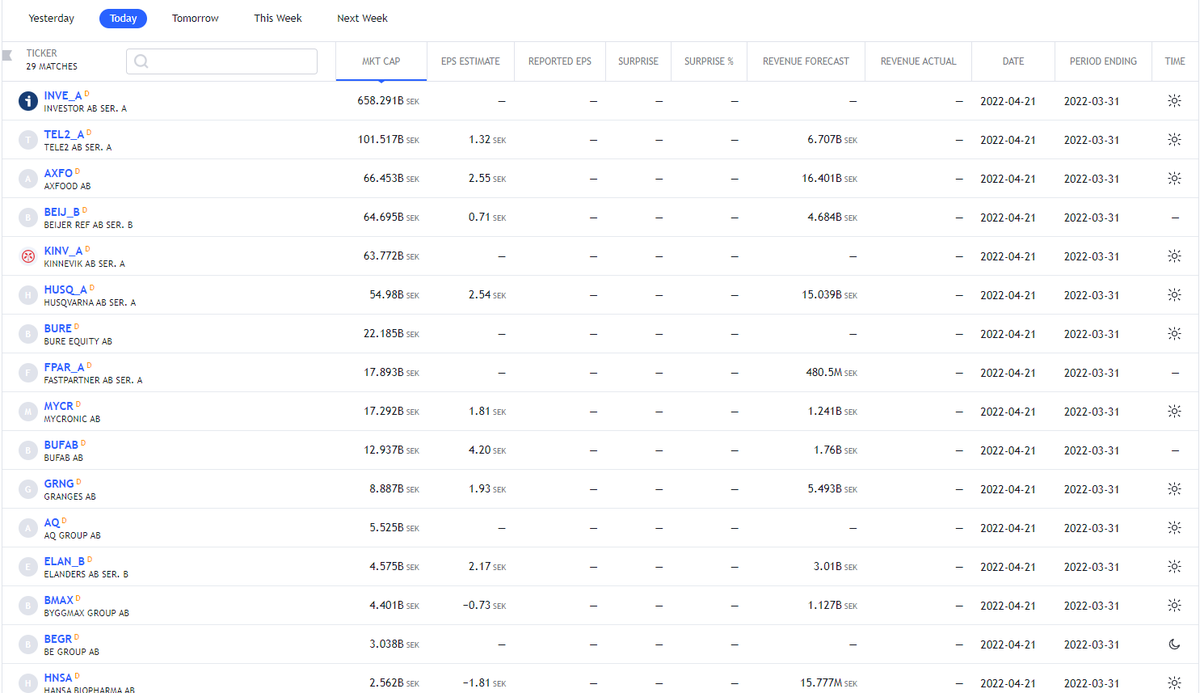This screenshot has width=1200, height=693.
Task: Click the sun time icon in AXFO row
Action: tap(1175, 179)
